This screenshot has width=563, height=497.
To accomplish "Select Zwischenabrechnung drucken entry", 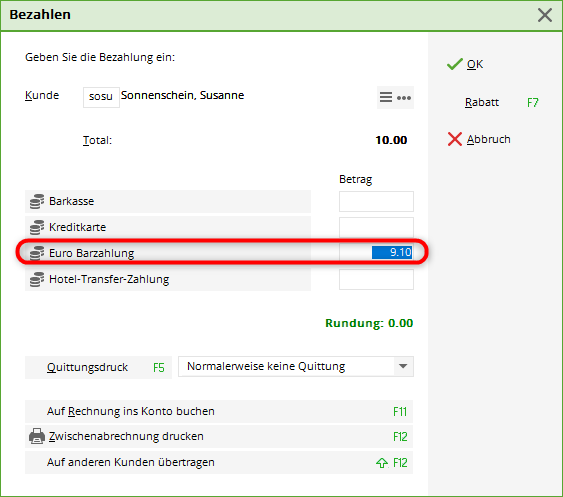I will tap(219, 437).
